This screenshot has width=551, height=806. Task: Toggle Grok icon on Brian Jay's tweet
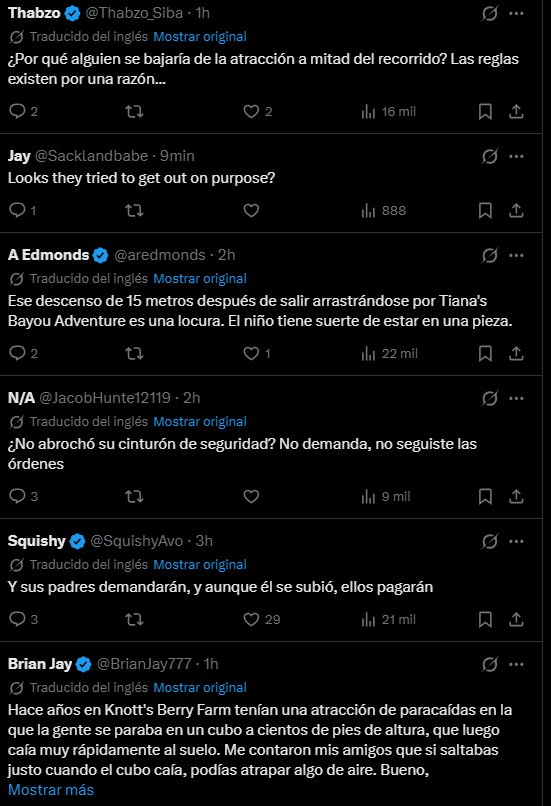(489, 664)
